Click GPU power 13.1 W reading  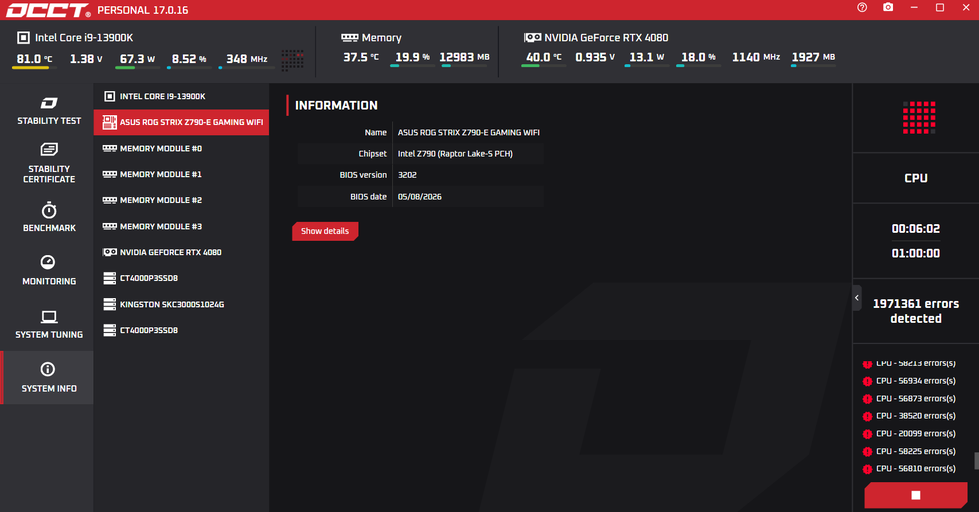point(646,57)
